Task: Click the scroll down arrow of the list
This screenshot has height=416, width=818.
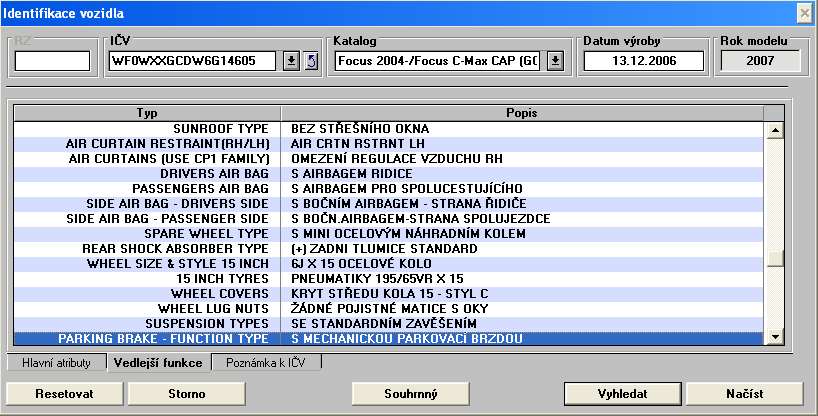Action: click(773, 338)
